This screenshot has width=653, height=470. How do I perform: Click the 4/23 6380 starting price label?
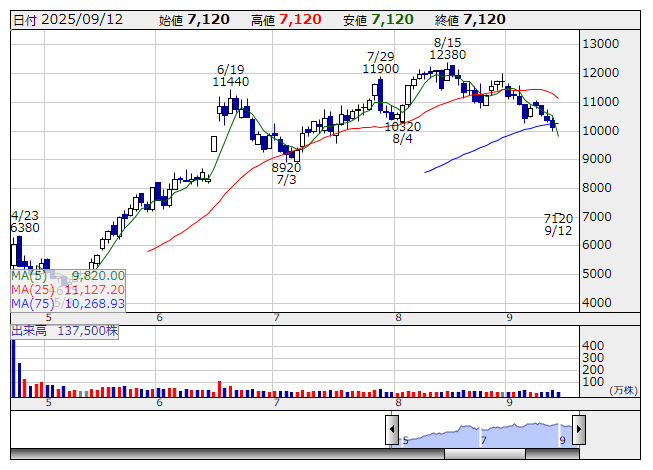(x=25, y=221)
